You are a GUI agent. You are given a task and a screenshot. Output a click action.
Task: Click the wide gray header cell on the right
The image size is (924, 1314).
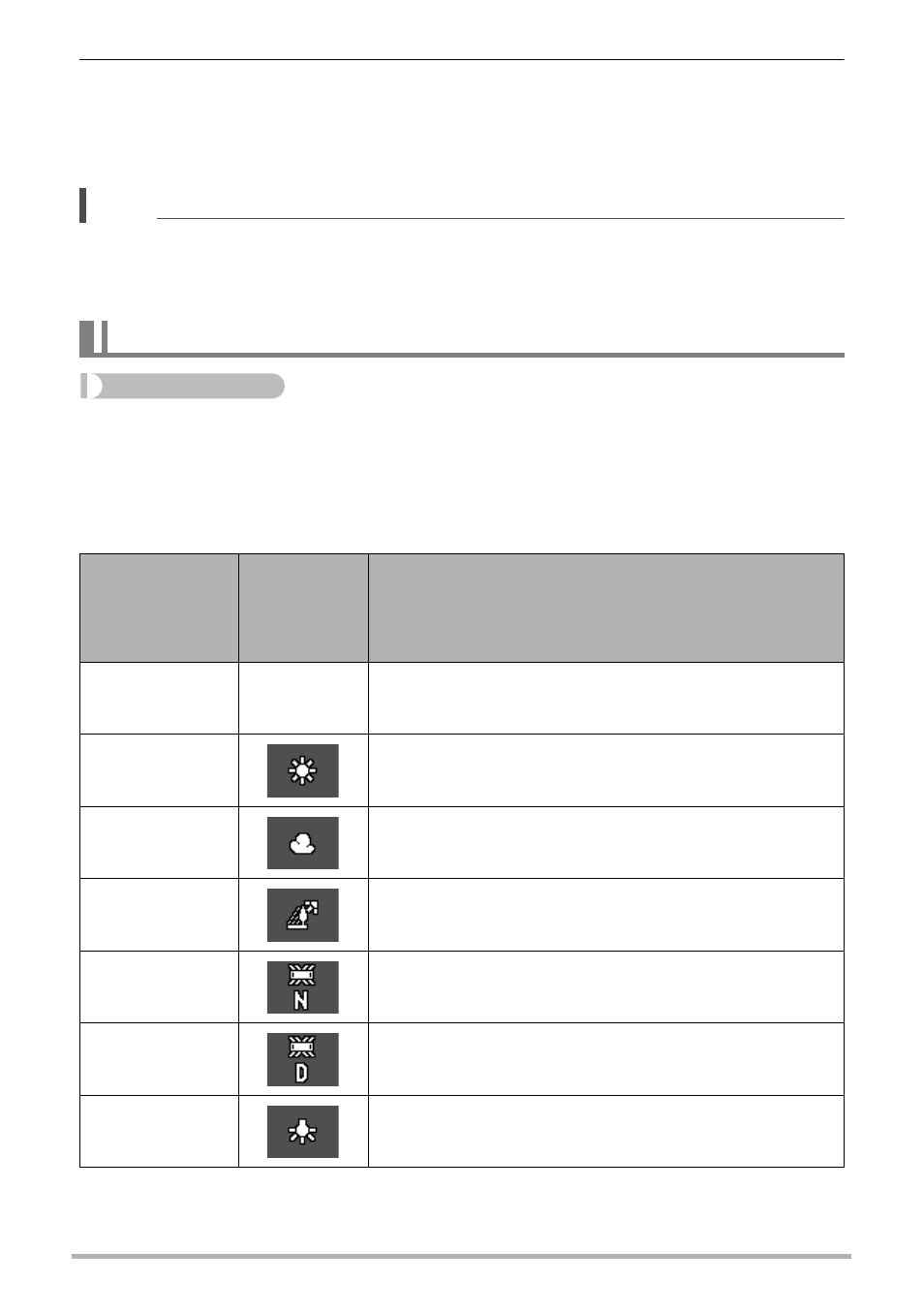(606, 609)
